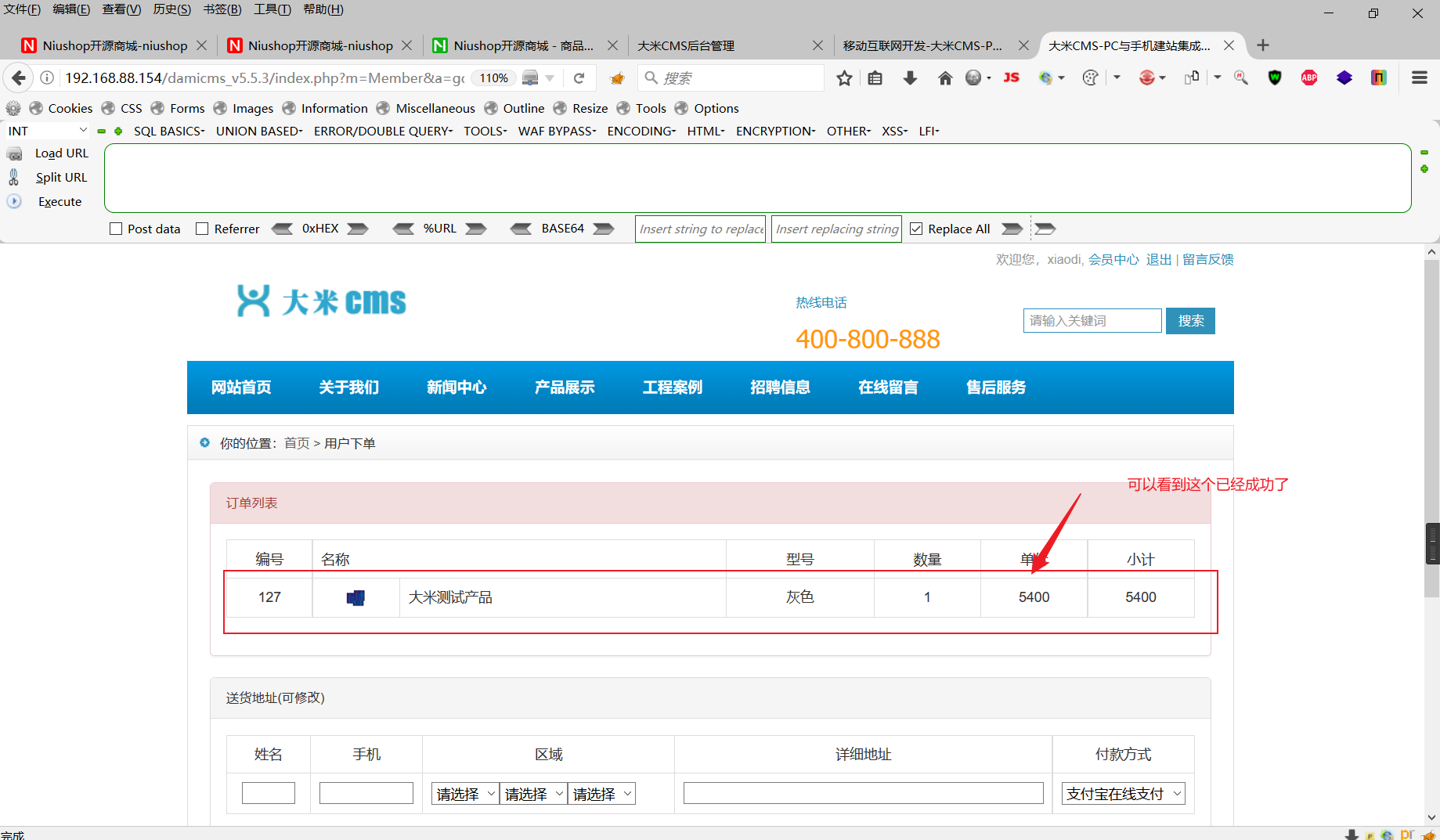Click the Split URL icon in HackBar
Screen dimensions: 1440x840
(x=14, y=178)
